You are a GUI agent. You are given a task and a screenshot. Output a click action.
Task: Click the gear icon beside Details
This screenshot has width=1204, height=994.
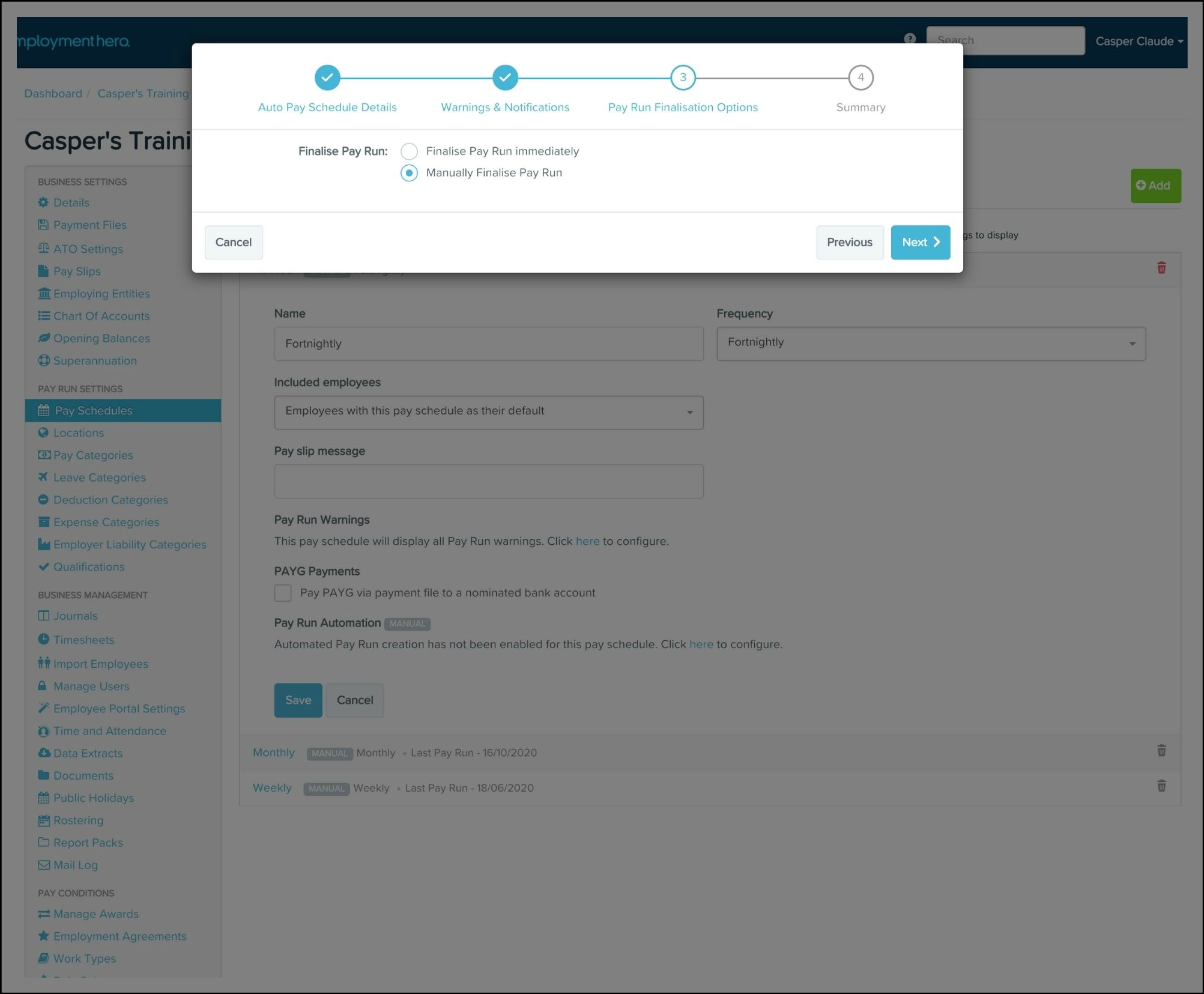pos(43,202)
